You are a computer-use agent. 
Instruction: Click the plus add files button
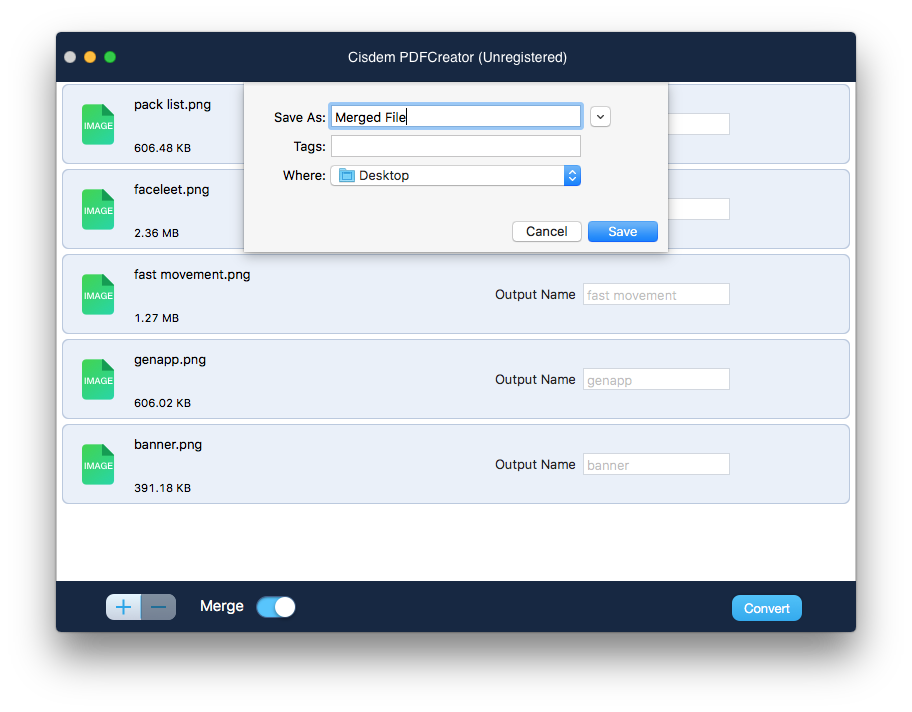(x=123, y=607)
